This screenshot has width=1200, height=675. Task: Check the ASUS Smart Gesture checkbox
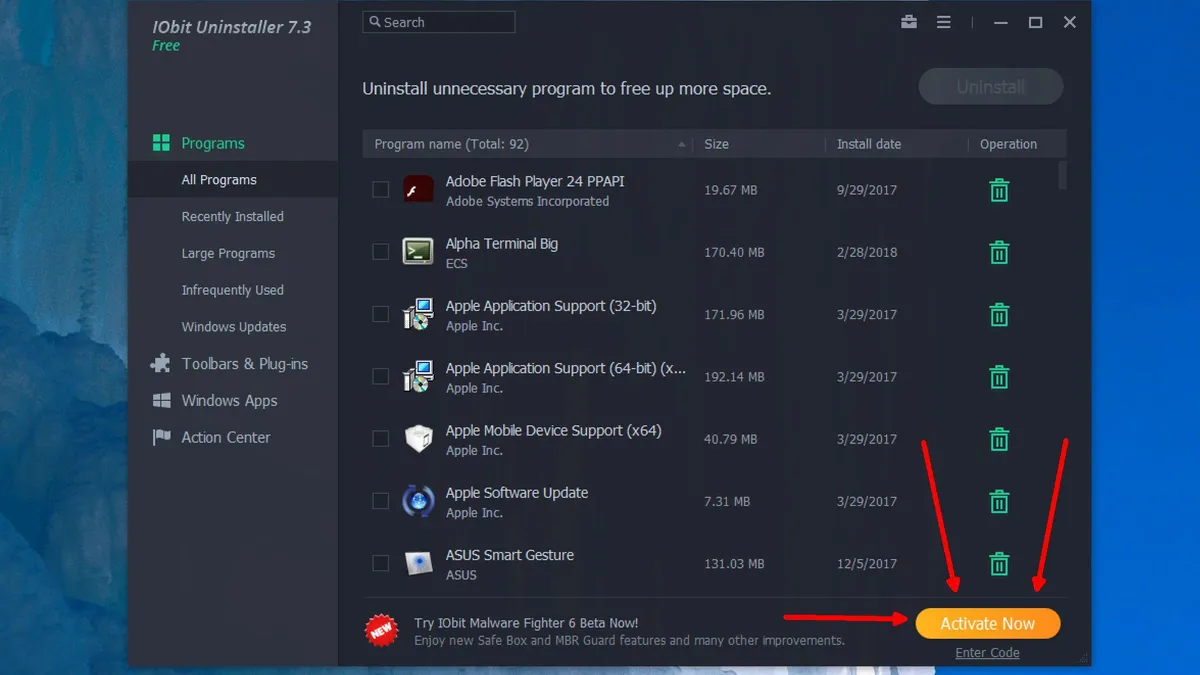pos(380,563)
